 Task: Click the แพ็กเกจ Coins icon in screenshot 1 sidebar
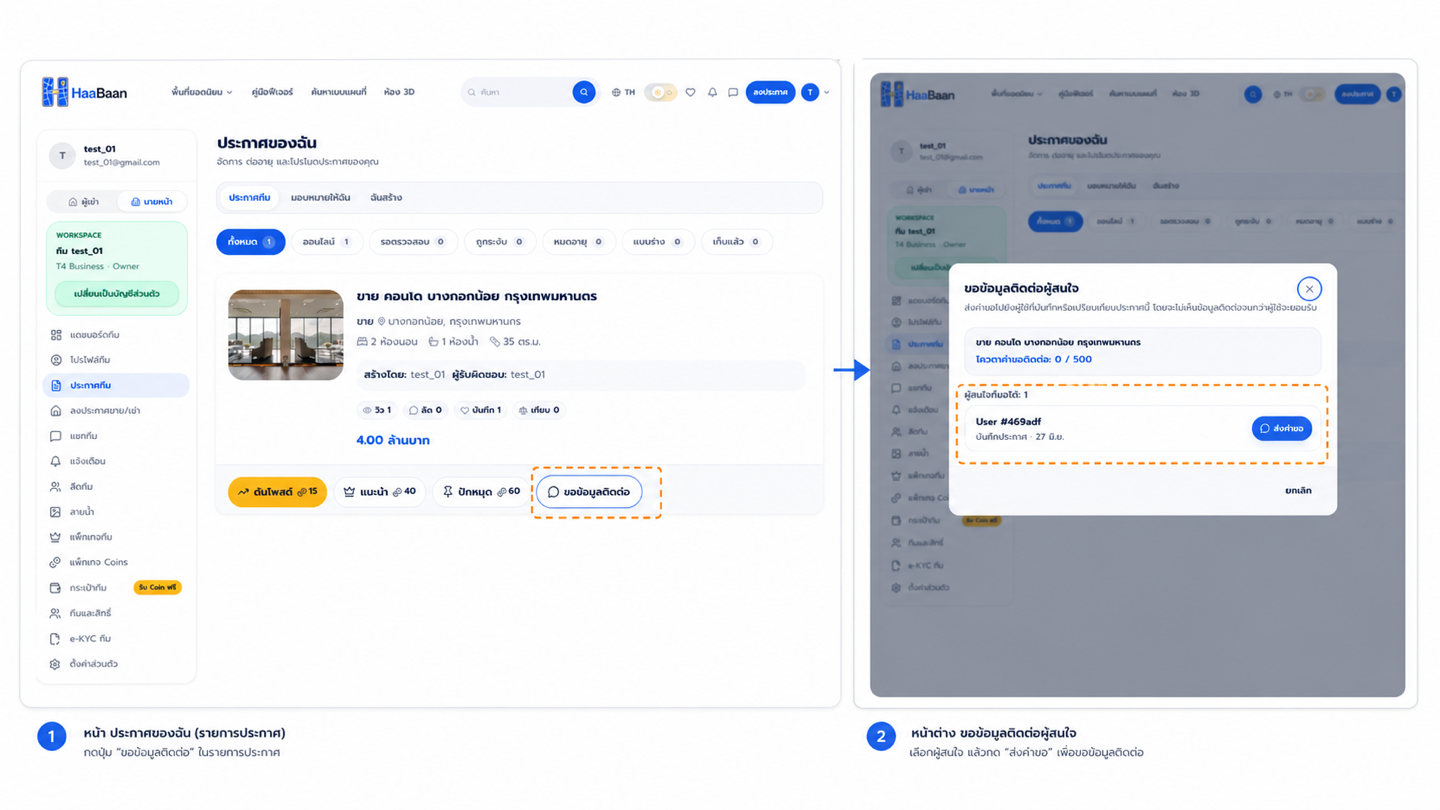click(56, 562)
